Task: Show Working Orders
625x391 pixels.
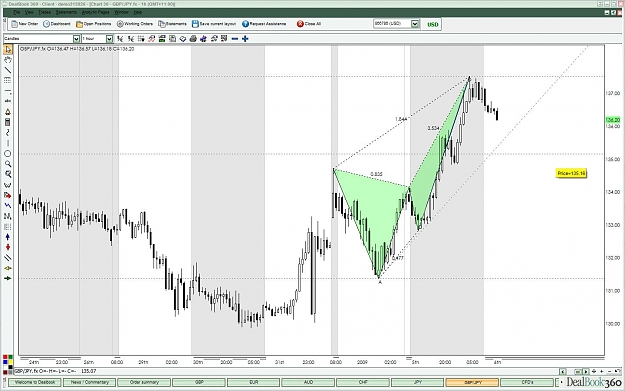Action: (135, 24)
